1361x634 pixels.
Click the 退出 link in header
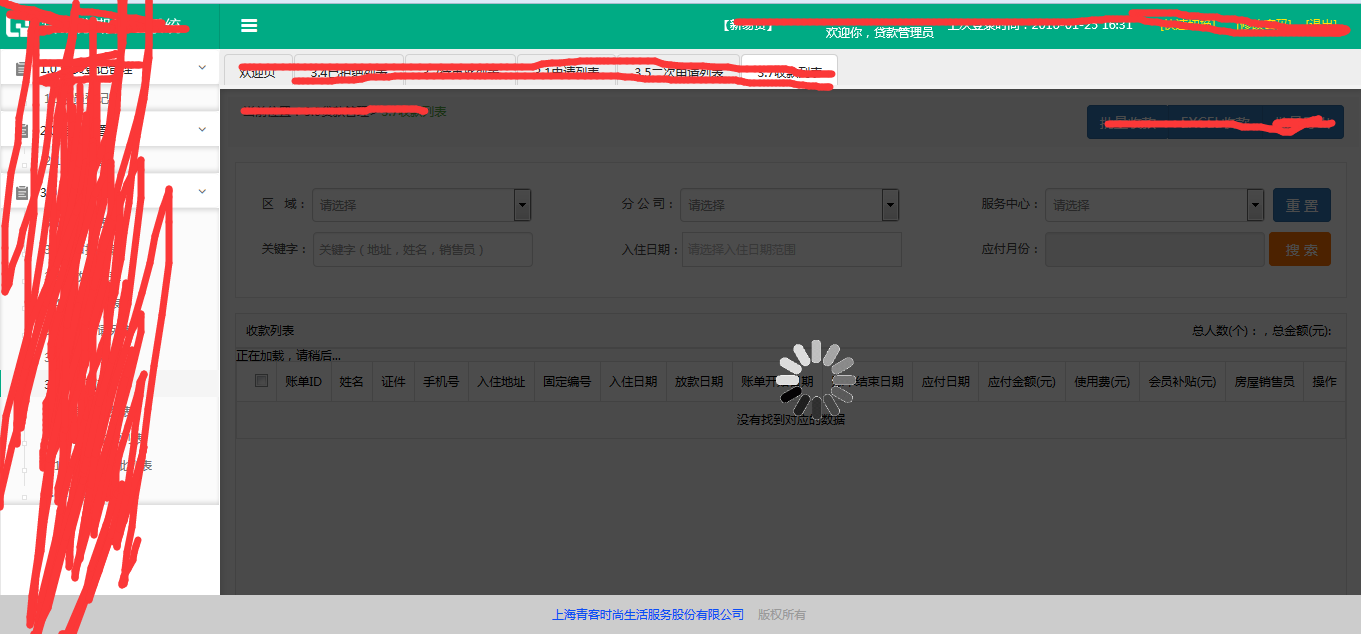[1320, 23]
